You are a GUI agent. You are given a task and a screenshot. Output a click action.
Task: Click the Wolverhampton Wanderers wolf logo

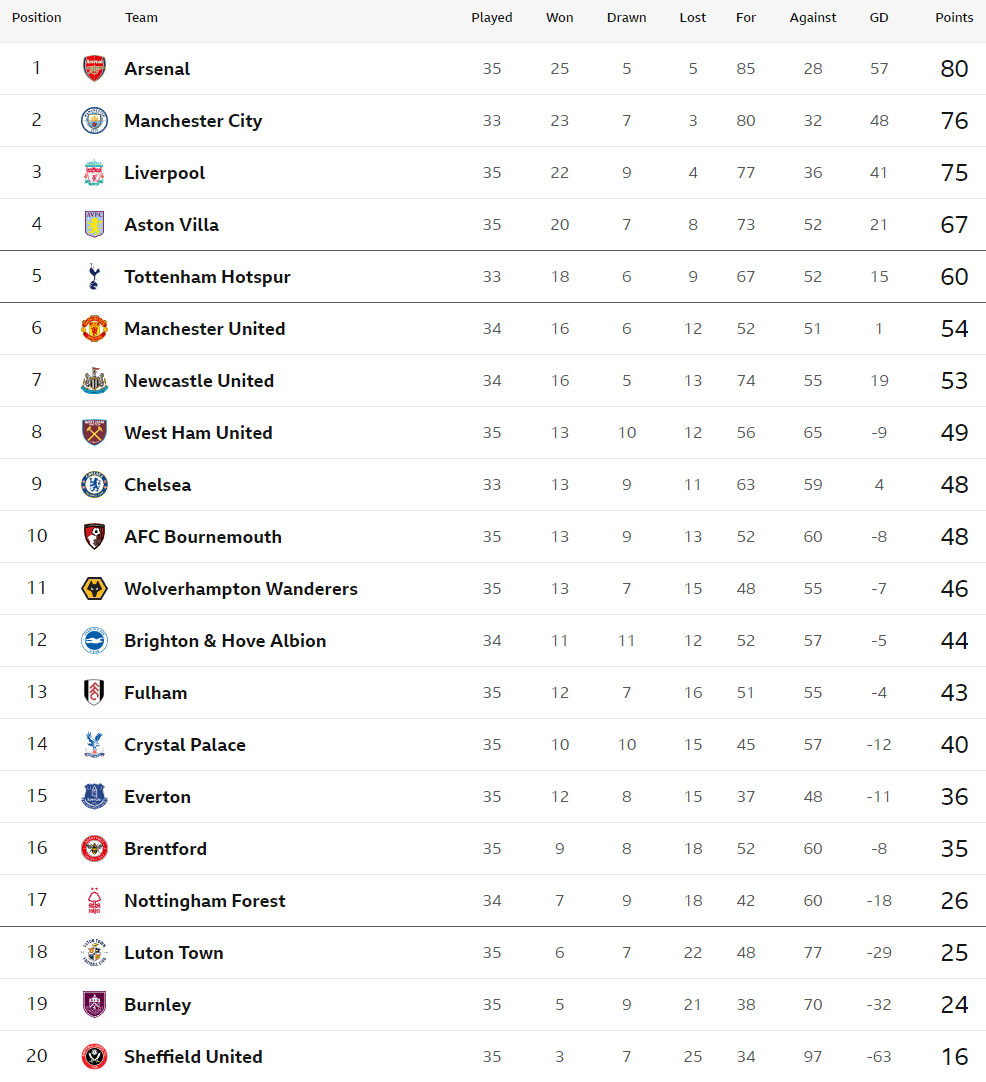[x=95, y=589]
